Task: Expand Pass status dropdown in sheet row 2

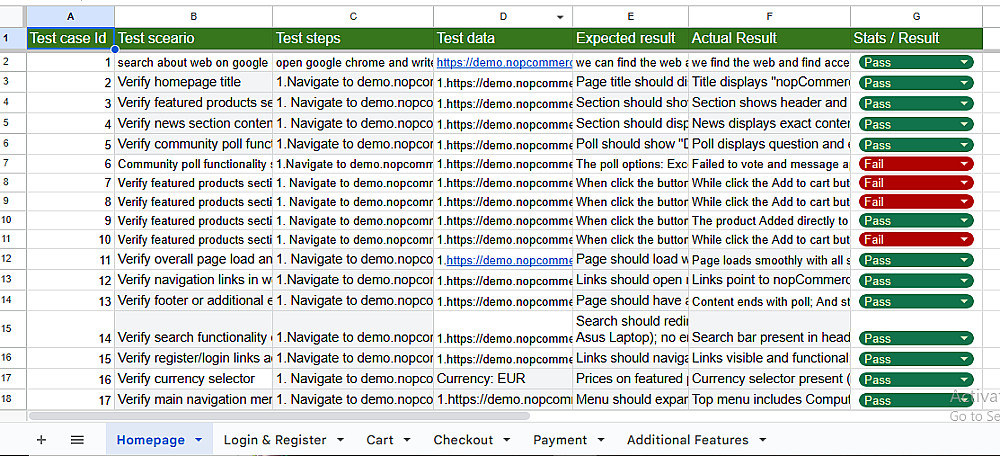Action: pos(964,62)
